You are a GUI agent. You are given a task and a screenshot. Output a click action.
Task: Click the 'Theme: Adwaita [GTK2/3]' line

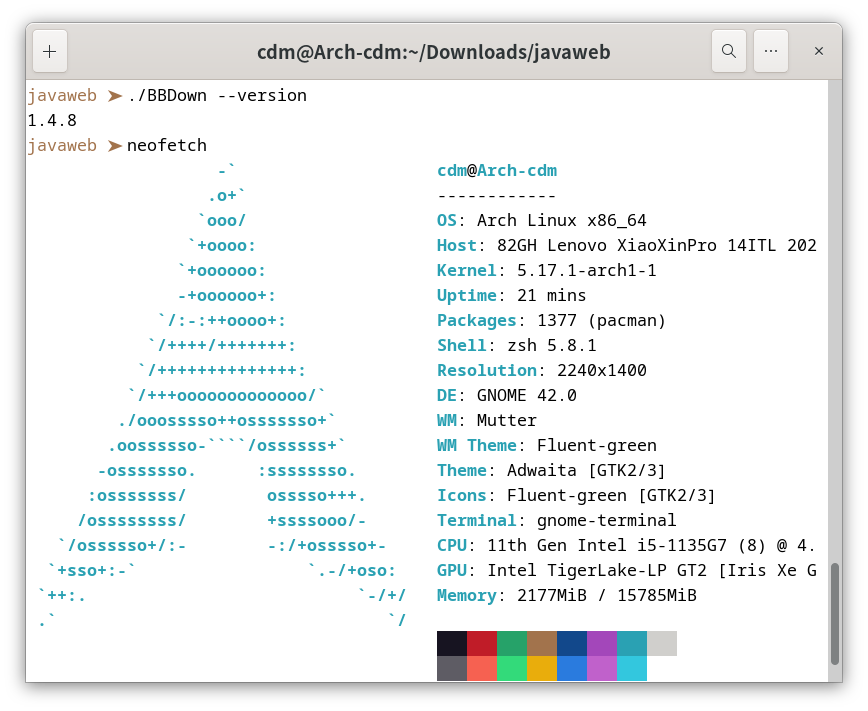(x=551, y=470)
